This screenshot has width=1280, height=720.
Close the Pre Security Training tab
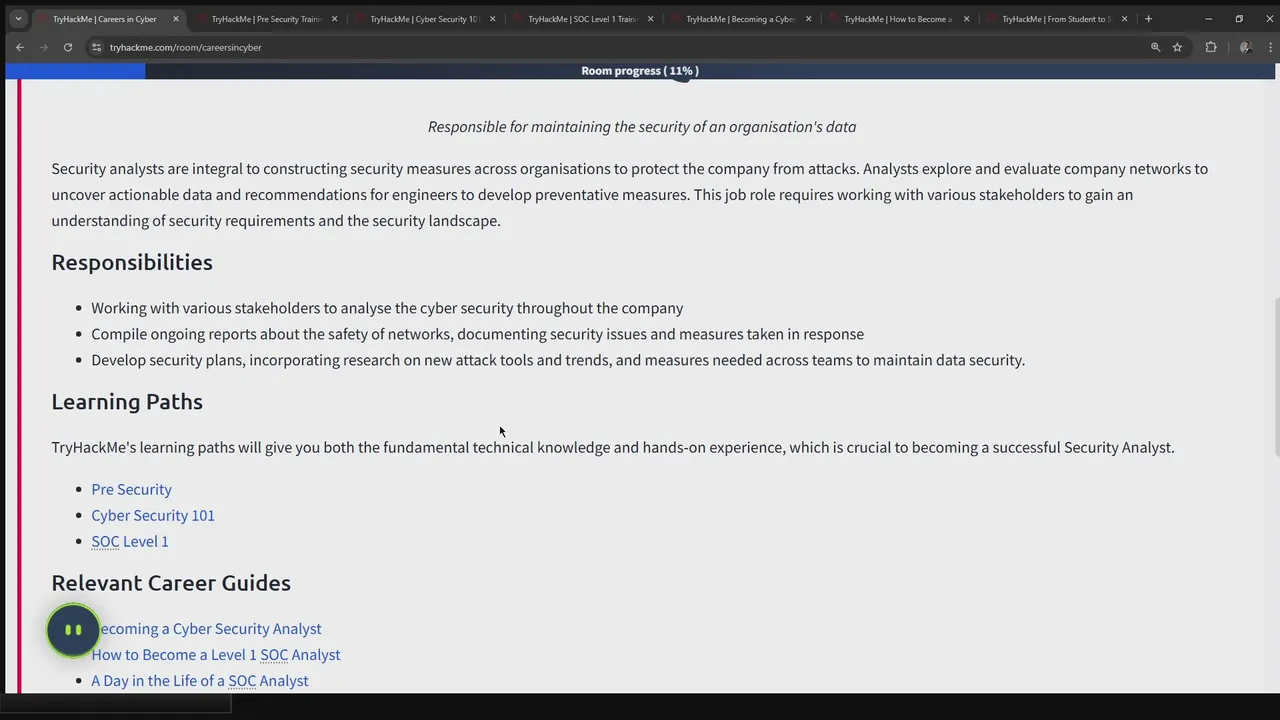click(334, 19)
